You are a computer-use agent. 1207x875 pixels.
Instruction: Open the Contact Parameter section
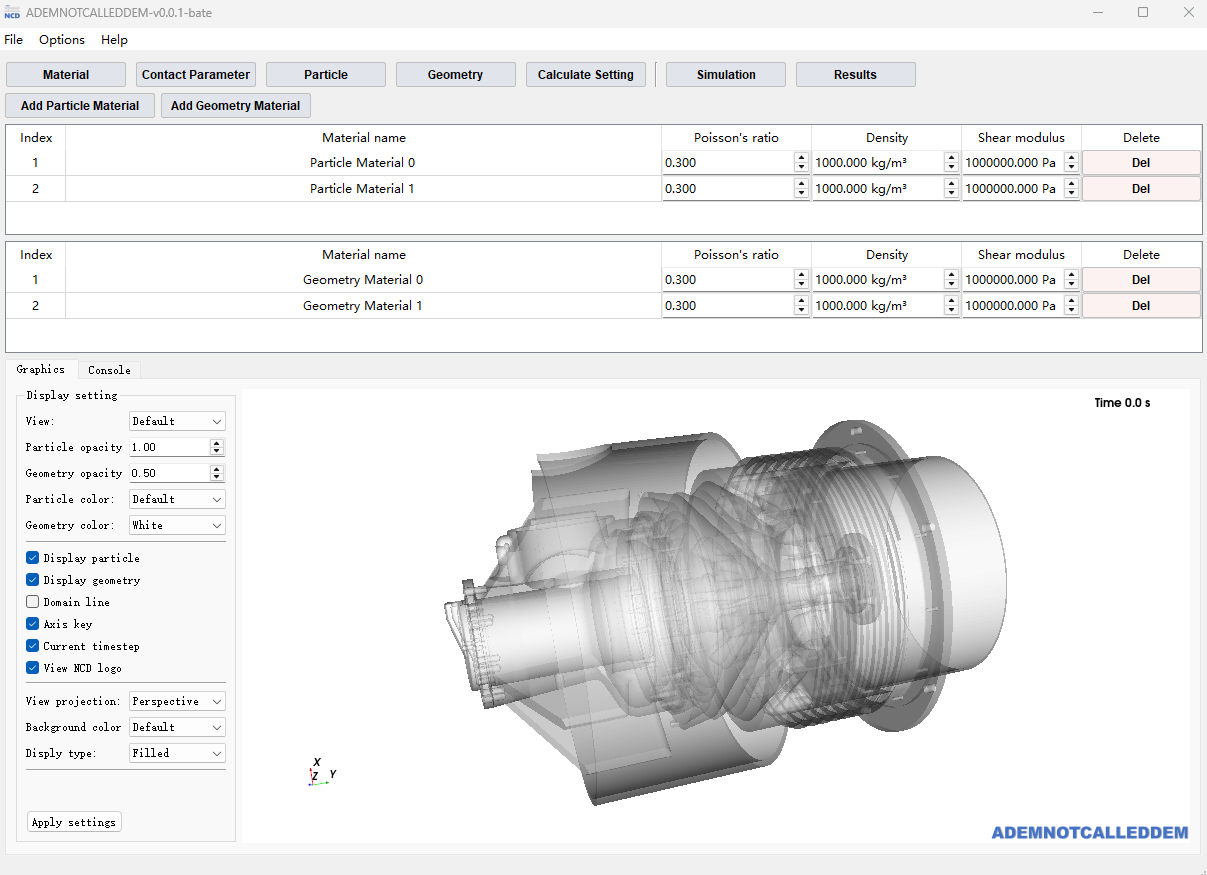click(x=195, y=74)
